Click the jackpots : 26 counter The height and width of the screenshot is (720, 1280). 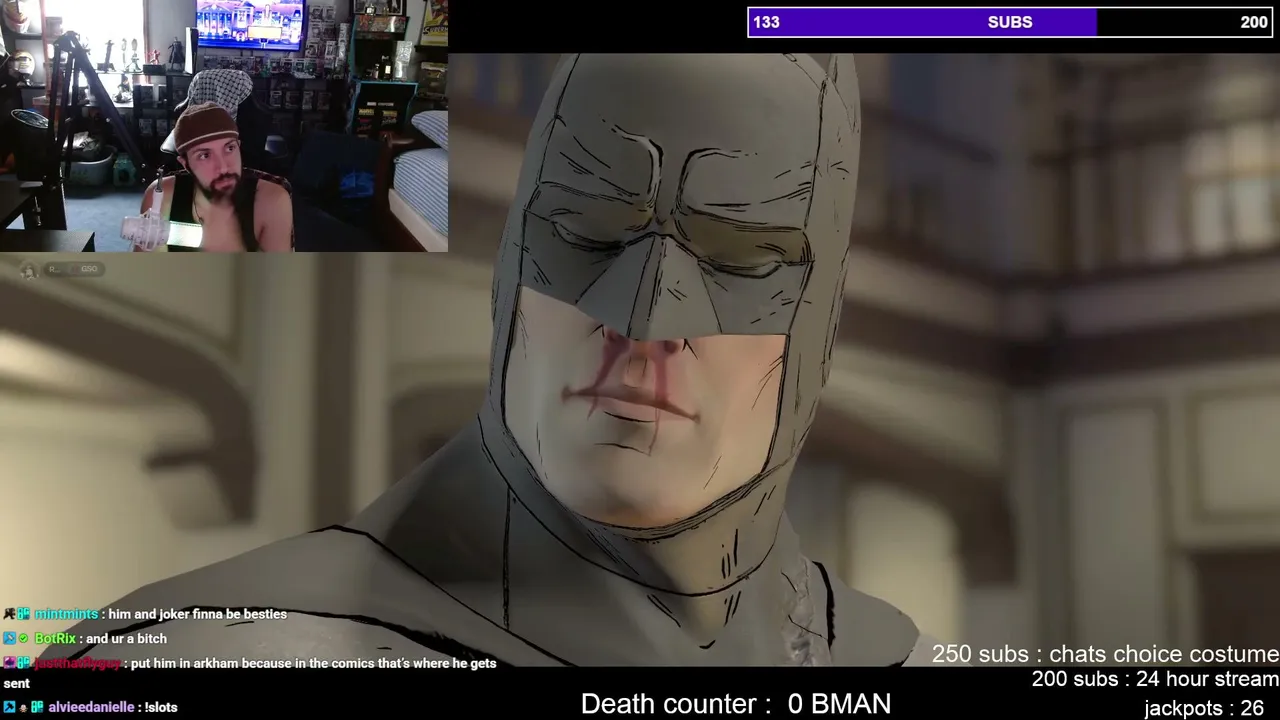coord(1204,708)
